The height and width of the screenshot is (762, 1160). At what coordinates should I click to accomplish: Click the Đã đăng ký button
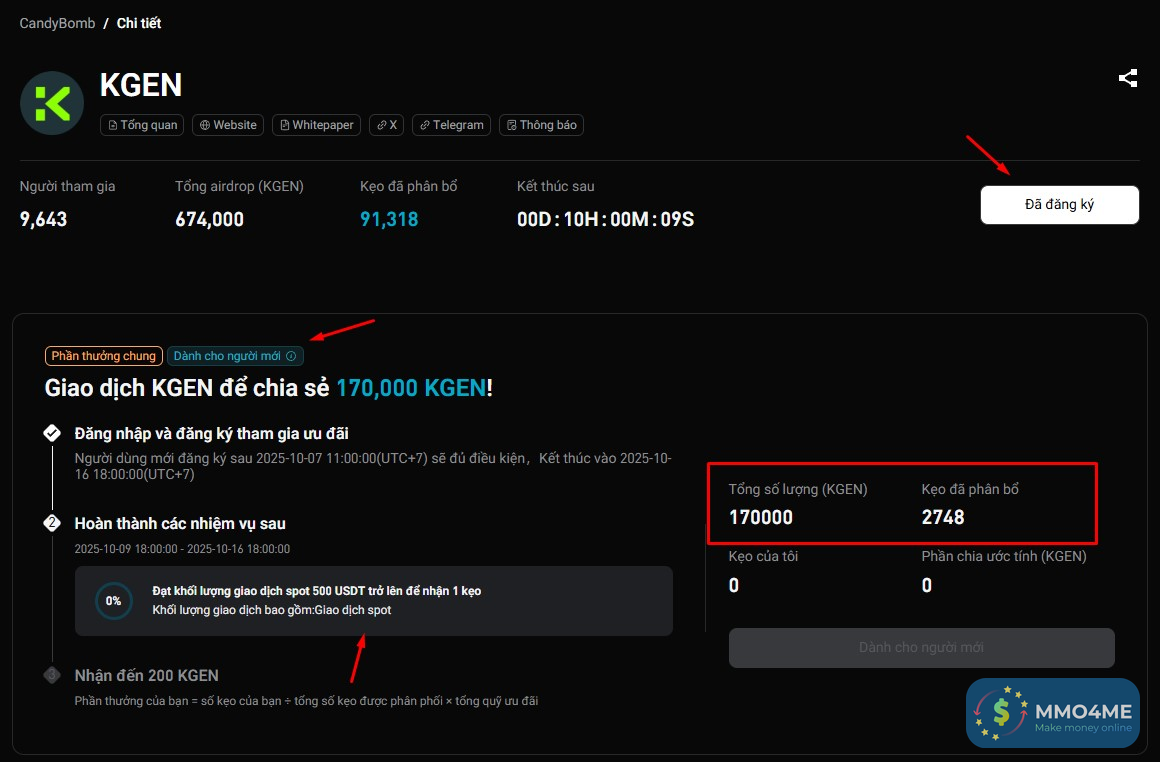(x=1059, y=205)
